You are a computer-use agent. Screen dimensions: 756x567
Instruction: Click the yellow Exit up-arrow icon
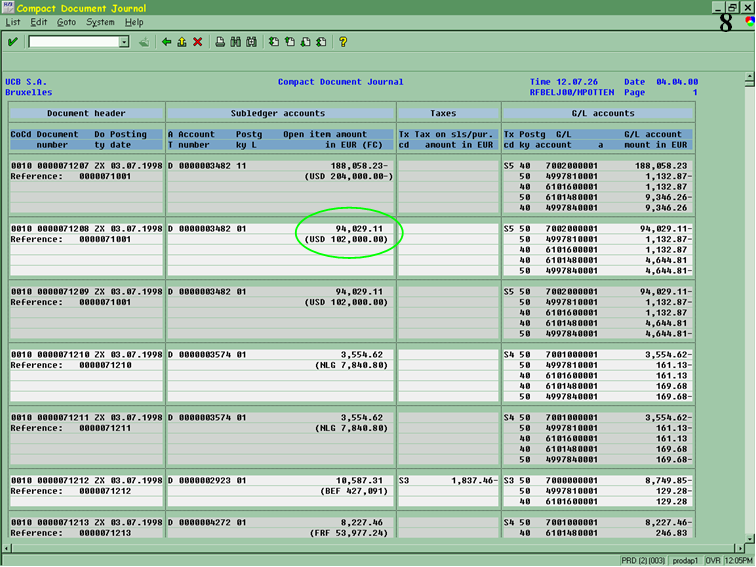pos(181,42)
